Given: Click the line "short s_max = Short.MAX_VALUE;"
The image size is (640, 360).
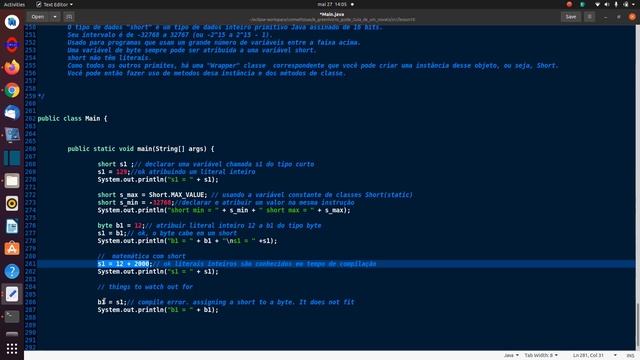Looking at the screenshot, I should tap(152, 195).
